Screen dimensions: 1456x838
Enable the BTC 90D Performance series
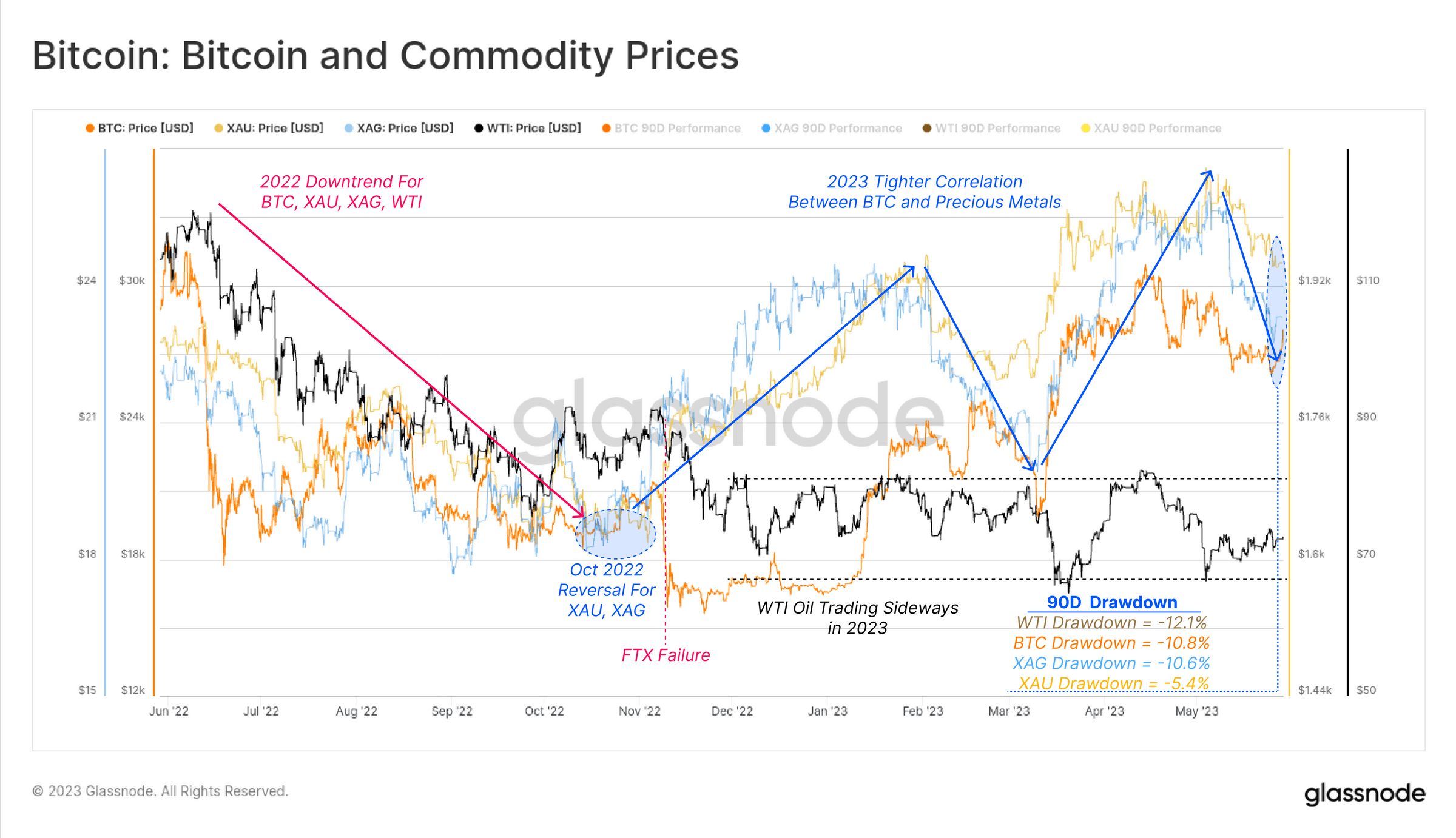(x=671, y=128)
